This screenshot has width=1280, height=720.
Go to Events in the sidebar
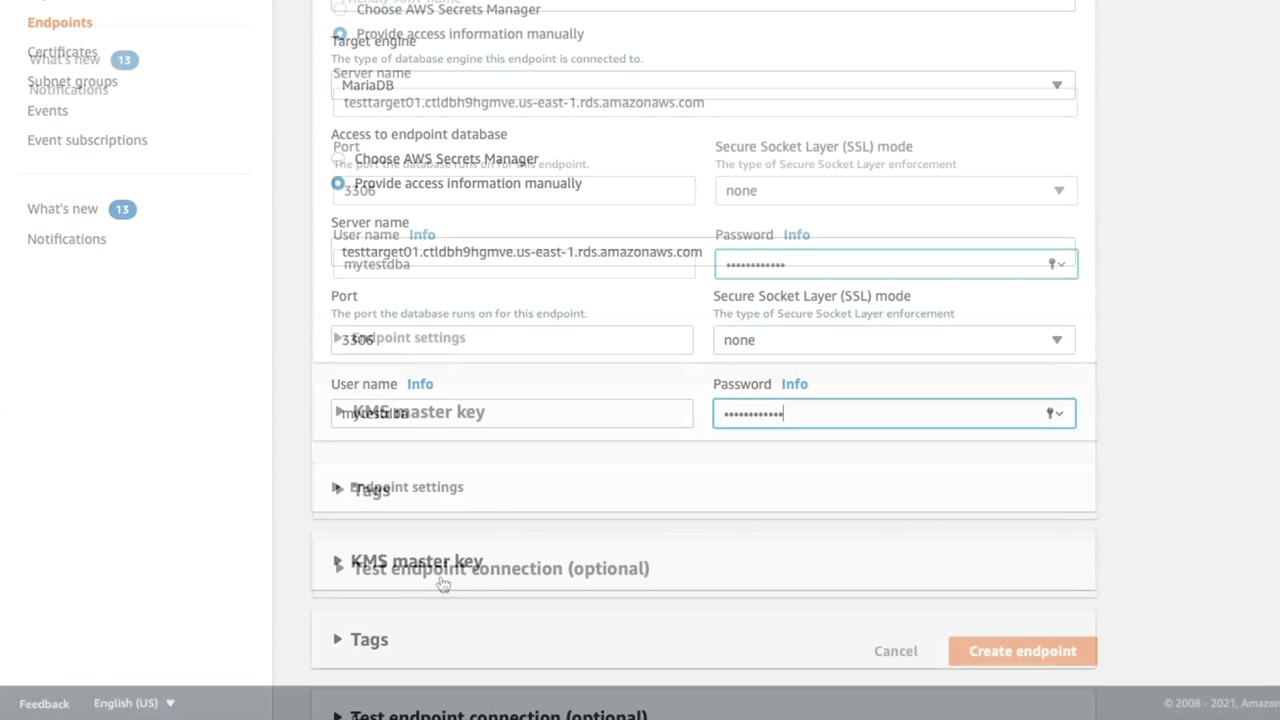tap(48, 111)
